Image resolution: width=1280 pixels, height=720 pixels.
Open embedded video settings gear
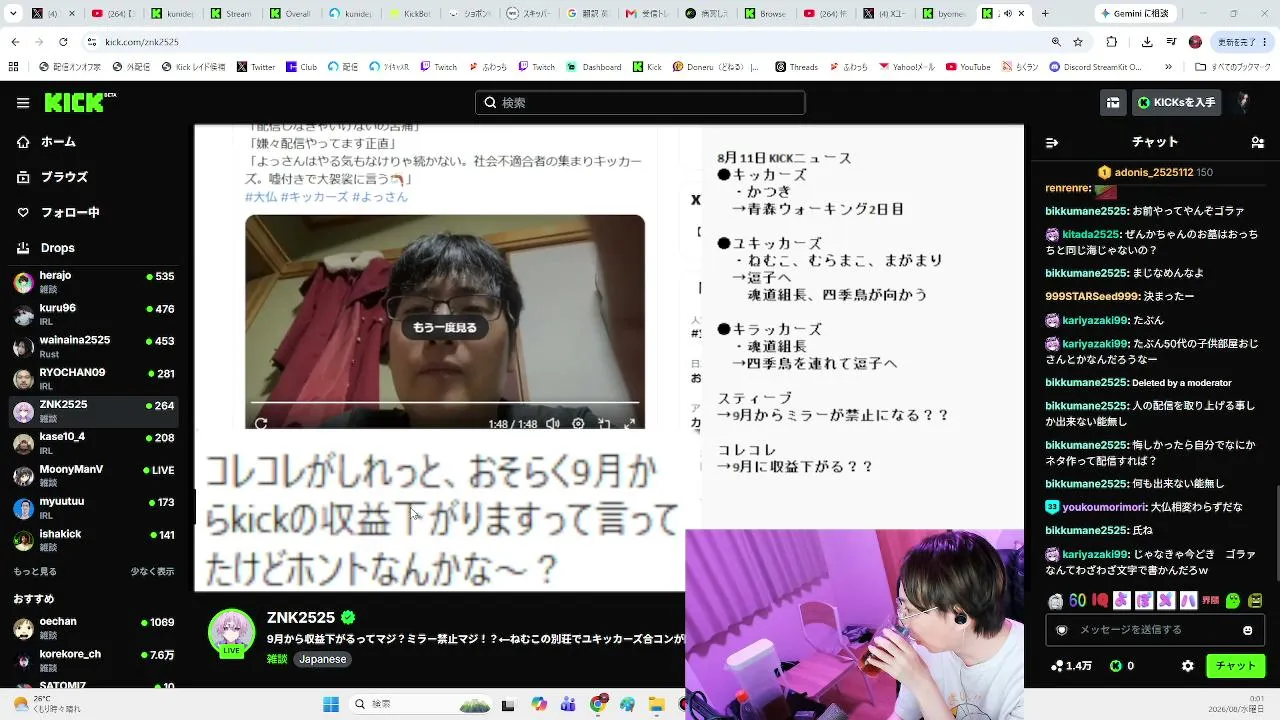tap(578, 424)
